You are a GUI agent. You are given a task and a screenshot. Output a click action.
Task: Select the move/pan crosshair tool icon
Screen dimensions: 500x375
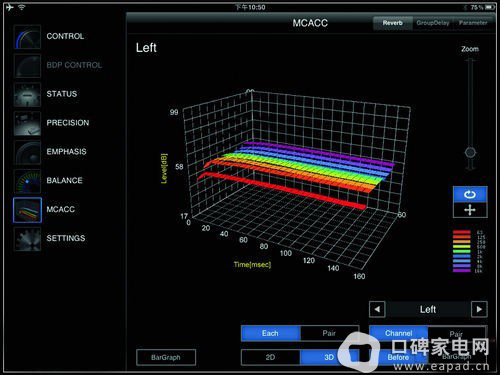(470, 210)
